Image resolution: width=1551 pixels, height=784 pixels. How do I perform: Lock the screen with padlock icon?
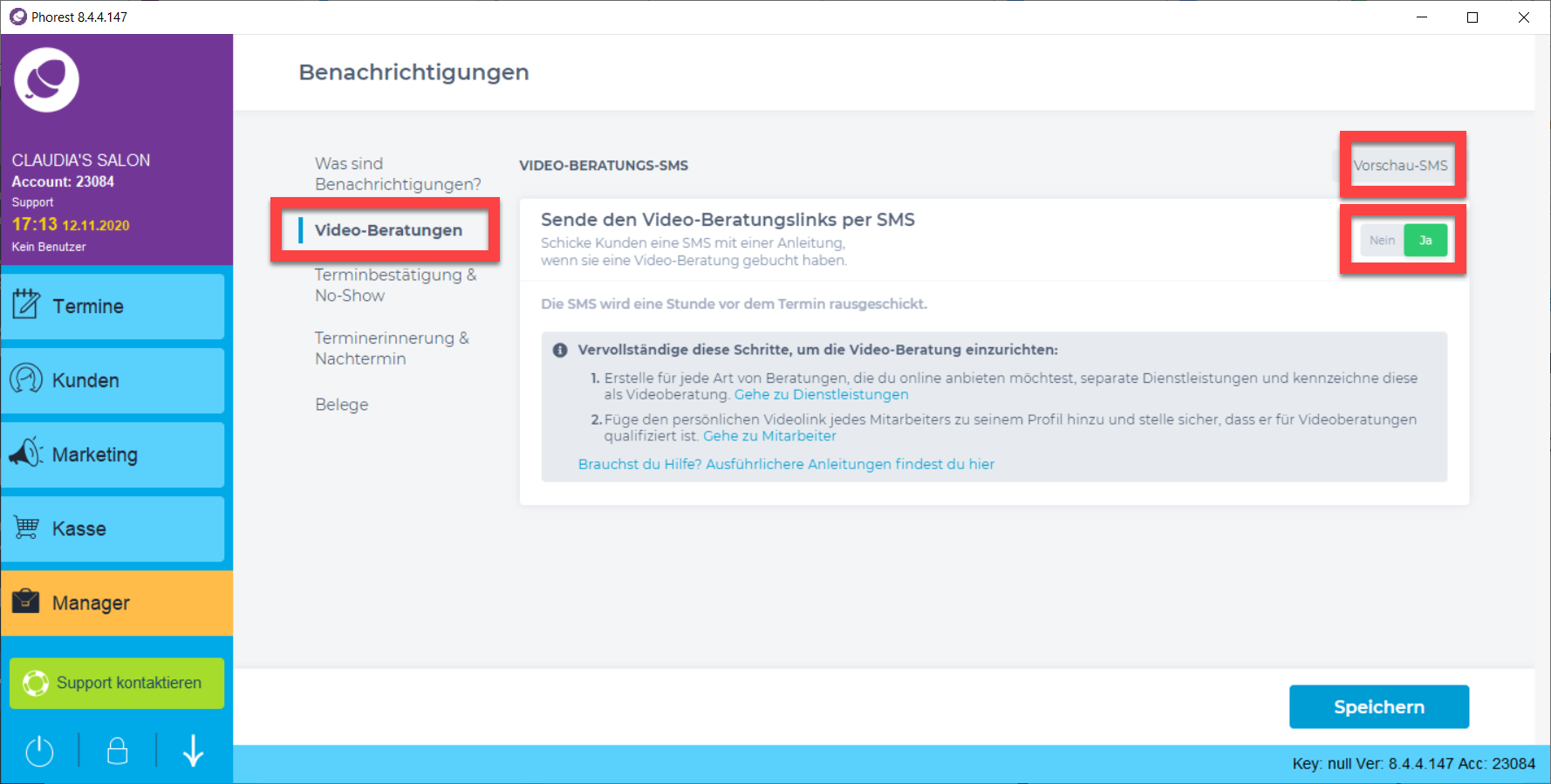[x=117, y=751]
